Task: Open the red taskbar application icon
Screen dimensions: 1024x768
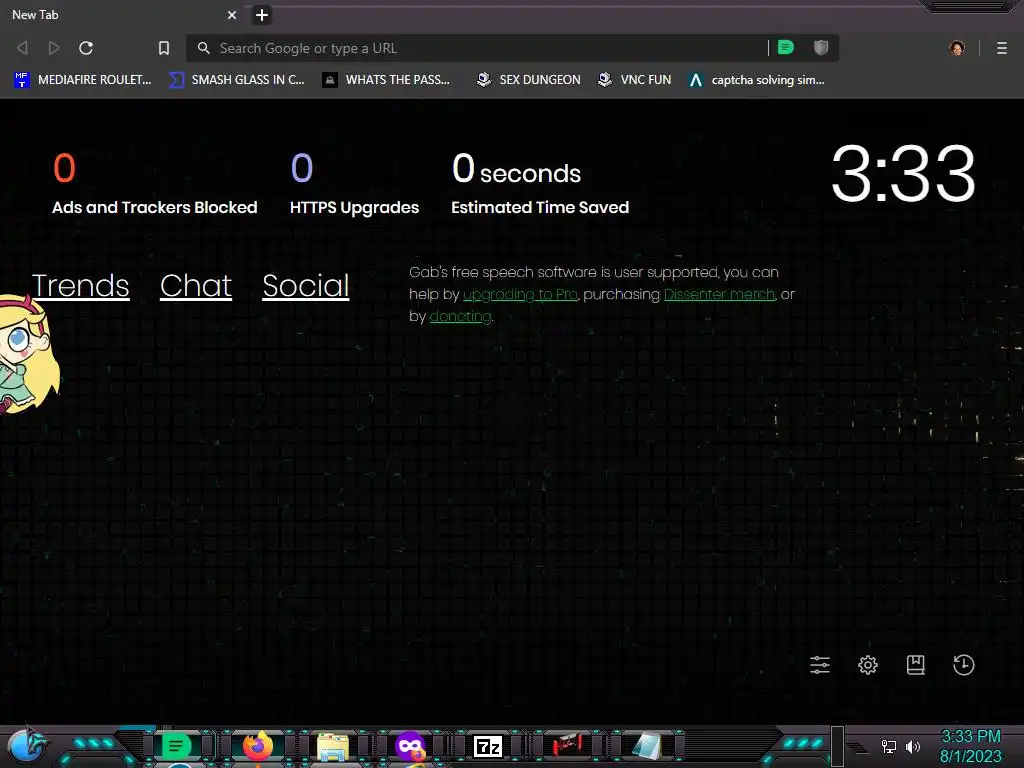Action: [567, 745]
